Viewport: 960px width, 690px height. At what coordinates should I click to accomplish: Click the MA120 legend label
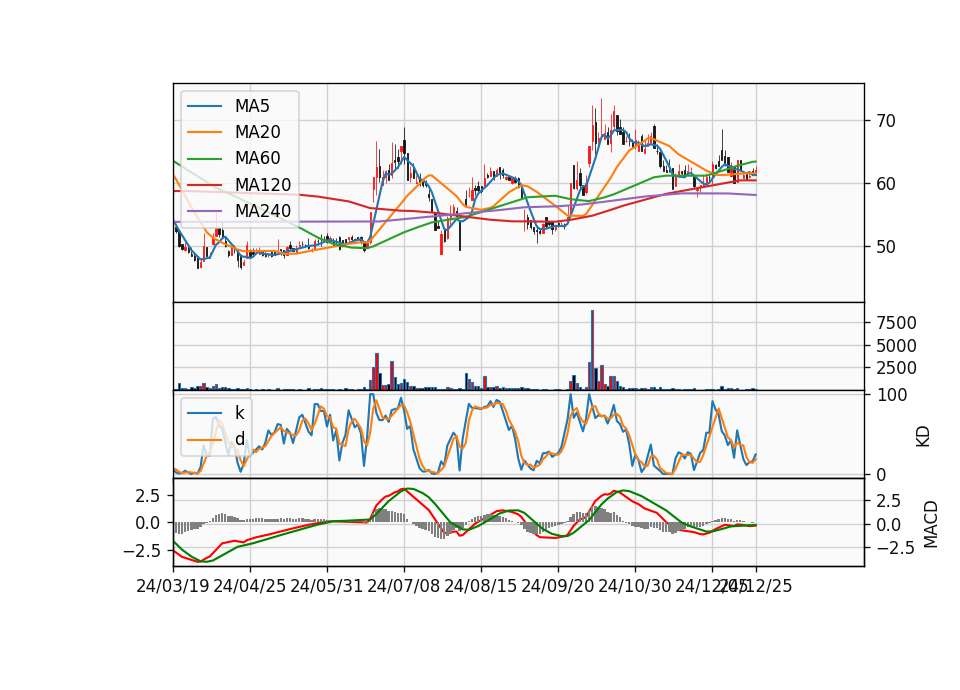[263, 184]
